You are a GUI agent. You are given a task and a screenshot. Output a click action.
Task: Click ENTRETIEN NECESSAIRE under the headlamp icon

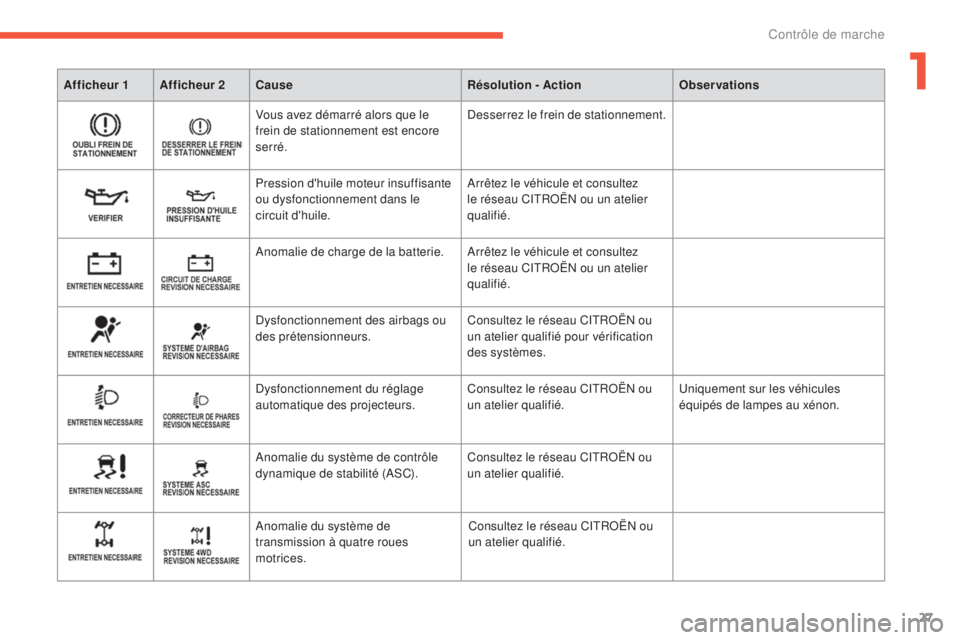pyautogui.click(x=105, y=422)
